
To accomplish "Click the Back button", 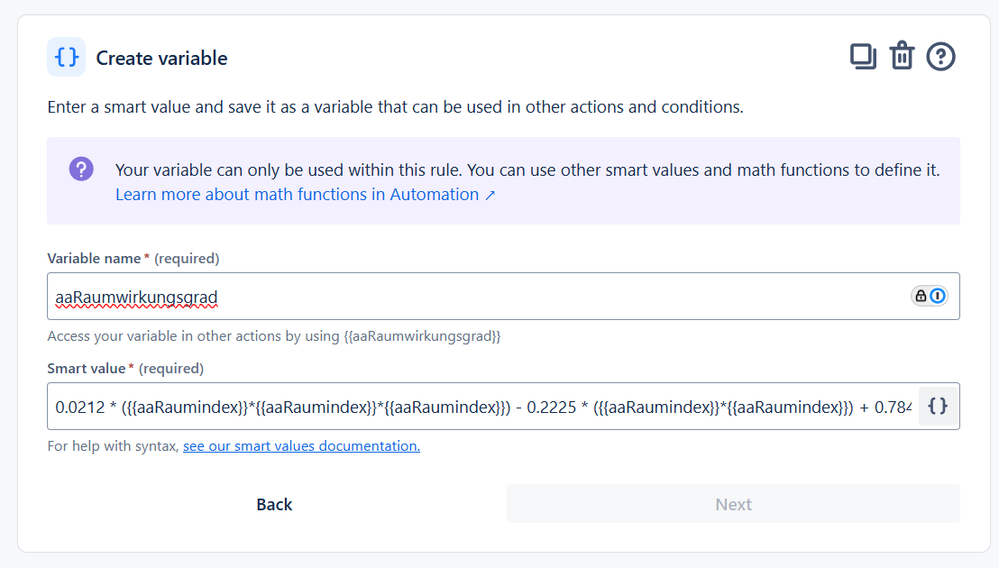I will click(274, 504).
